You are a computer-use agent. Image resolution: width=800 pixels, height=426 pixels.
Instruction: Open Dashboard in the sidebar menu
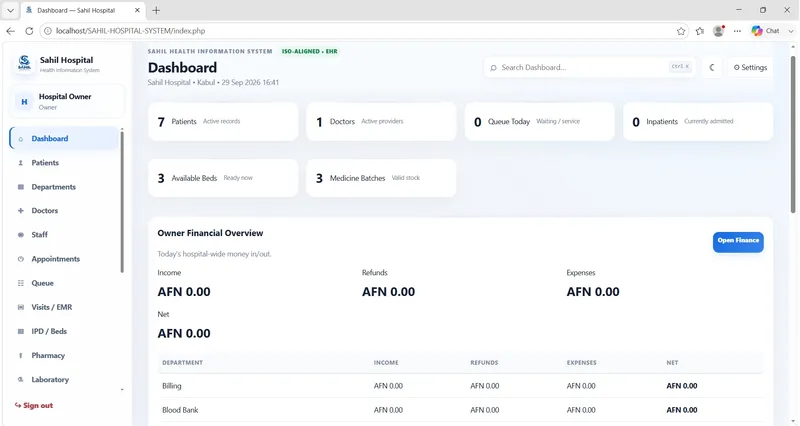[x=65, y=139]
